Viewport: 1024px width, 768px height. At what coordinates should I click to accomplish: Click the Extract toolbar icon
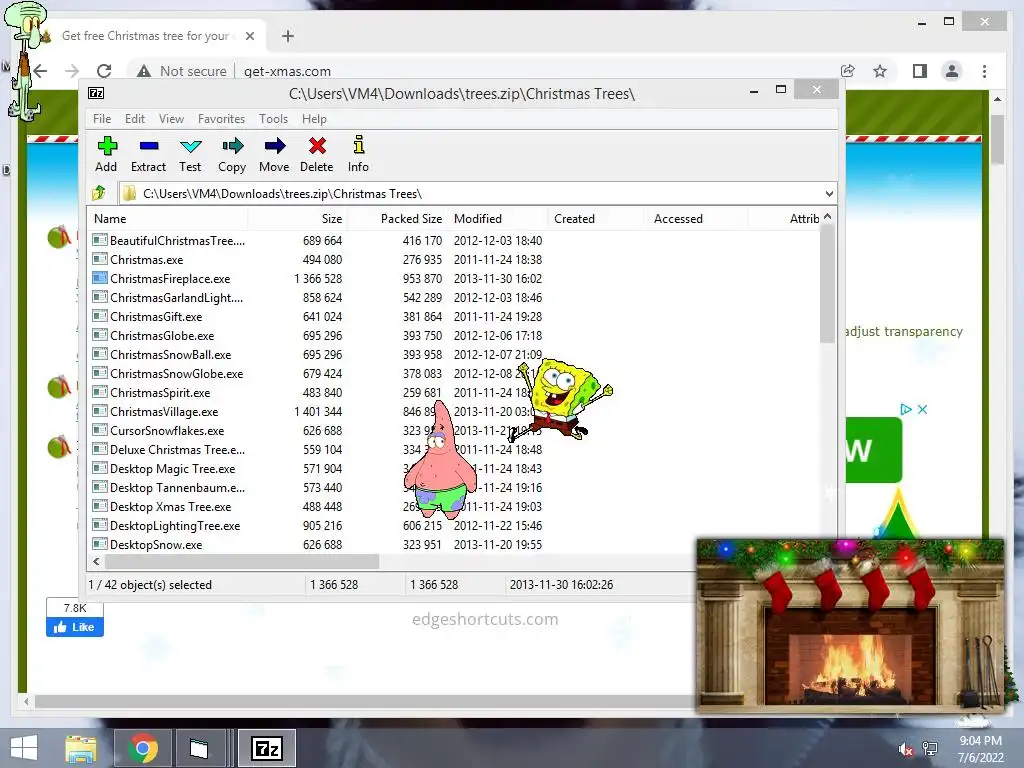(x=149, y=146)
